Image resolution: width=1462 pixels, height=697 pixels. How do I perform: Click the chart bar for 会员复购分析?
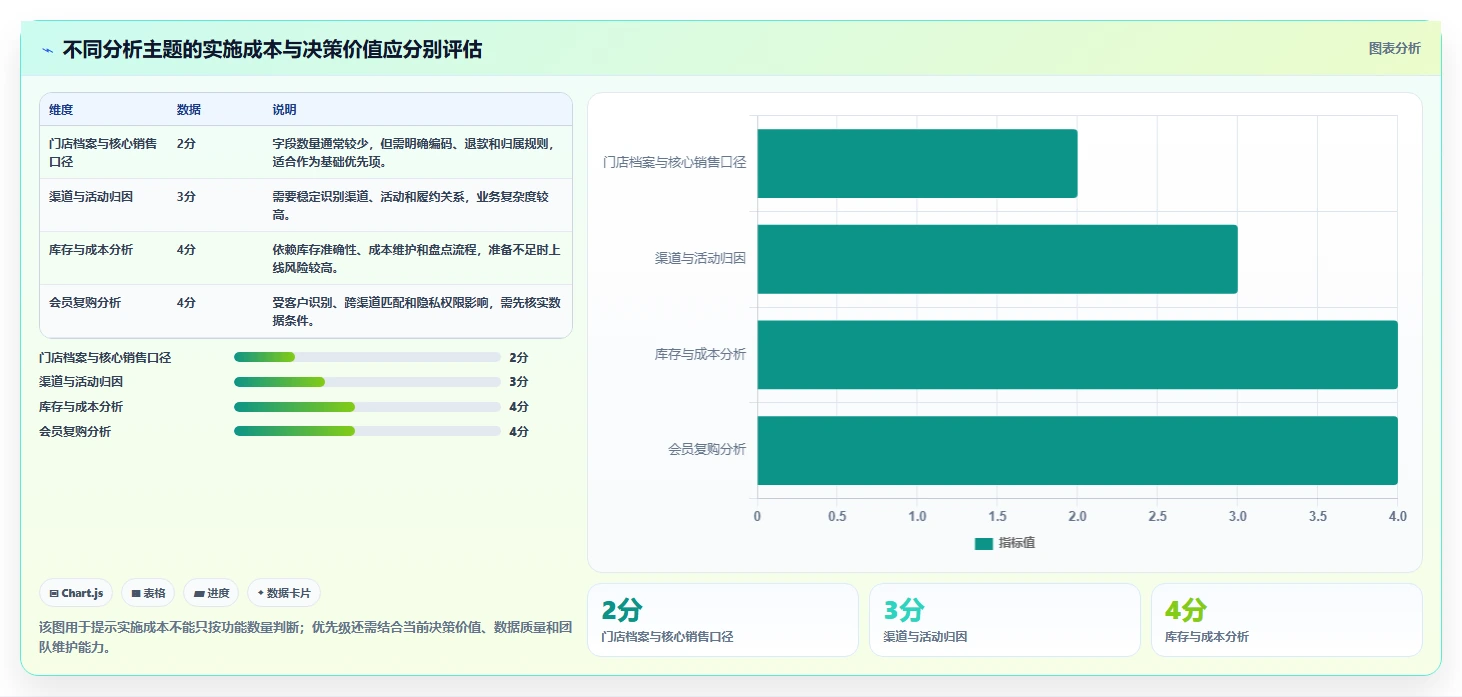[x=1077, y=450]
